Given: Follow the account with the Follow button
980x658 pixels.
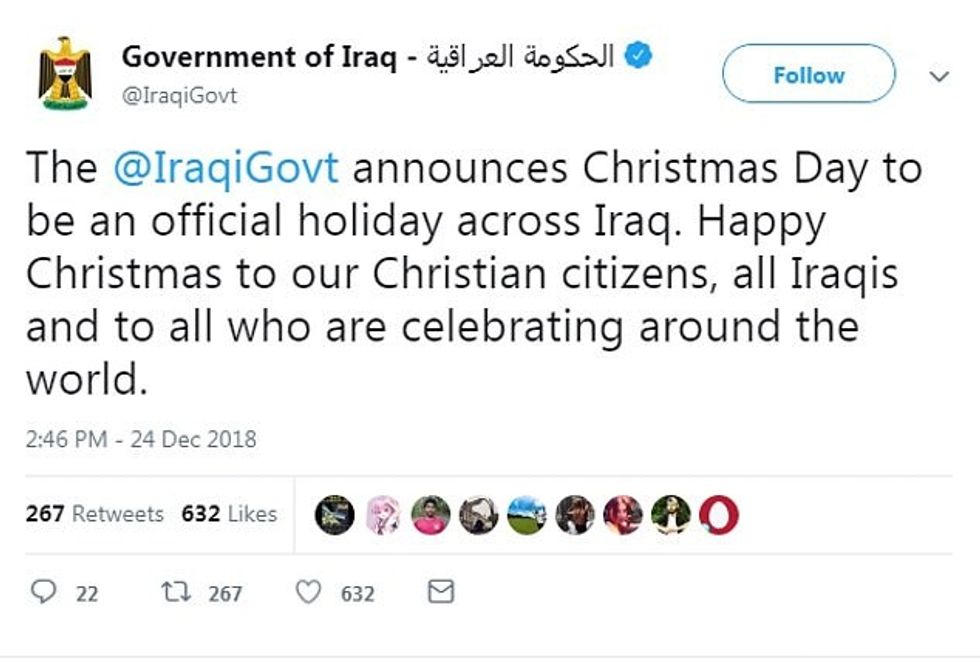Looking at the screenshot, I should click(x=806, y=74).
